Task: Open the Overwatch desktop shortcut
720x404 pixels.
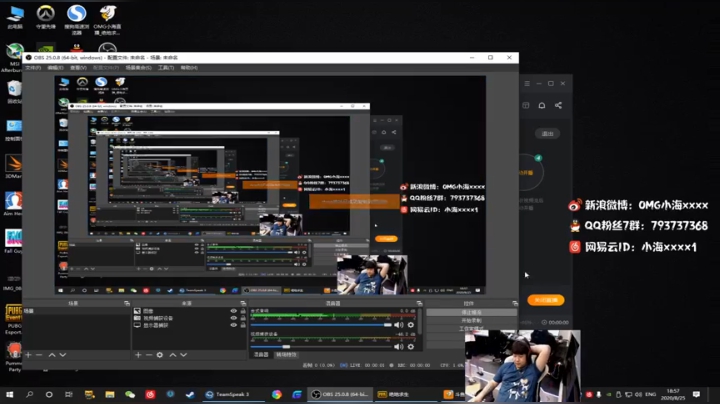Action: click(x=45, y=17)
